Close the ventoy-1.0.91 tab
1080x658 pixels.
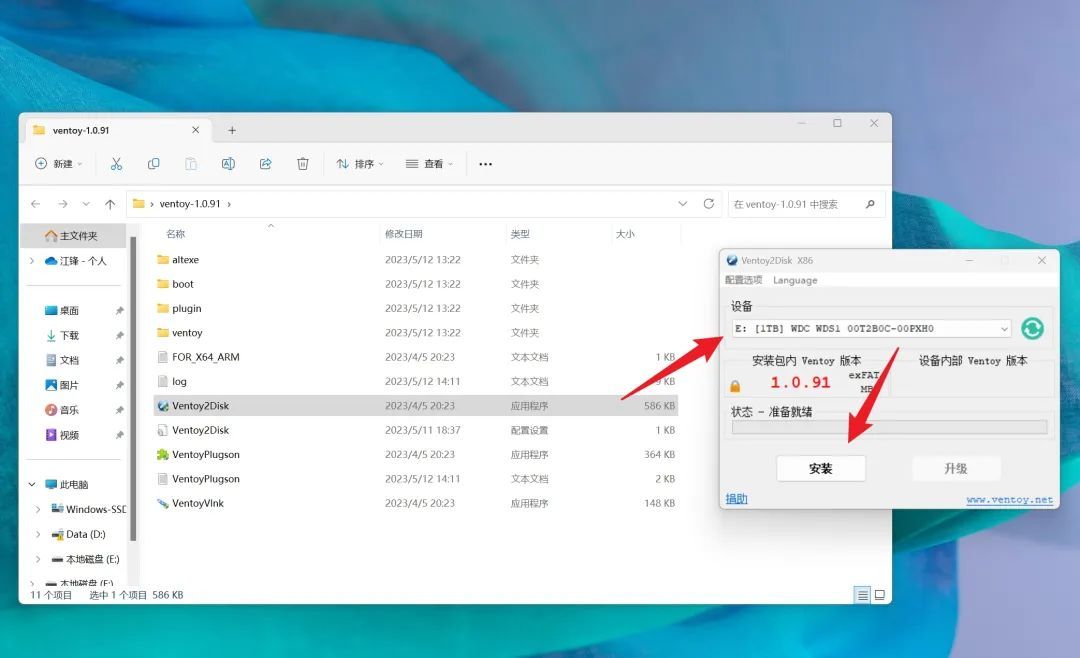point(196,130)
